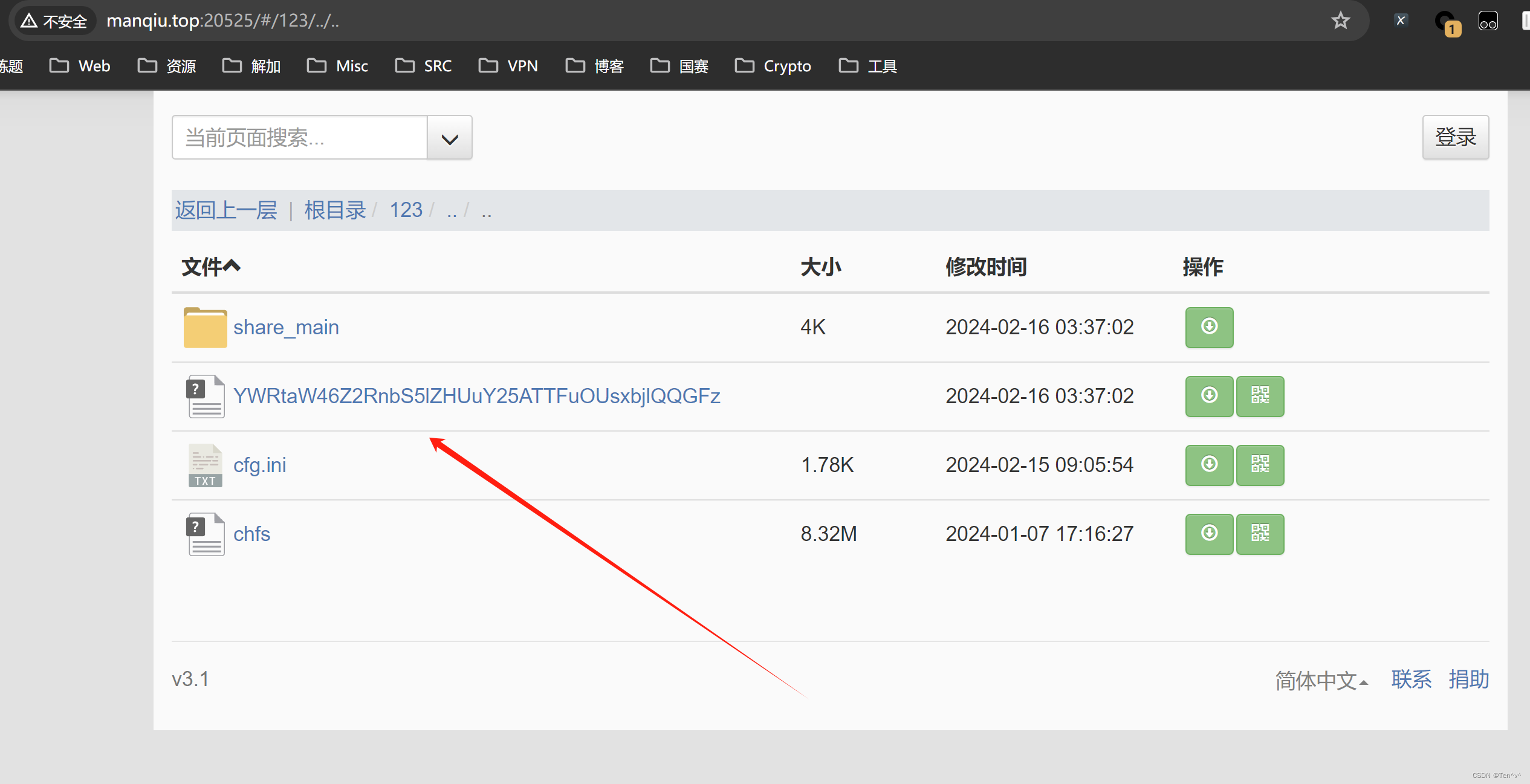Click the v3.1 version text
Viewport: 1530px width, 784px height.
coord(190,679)
